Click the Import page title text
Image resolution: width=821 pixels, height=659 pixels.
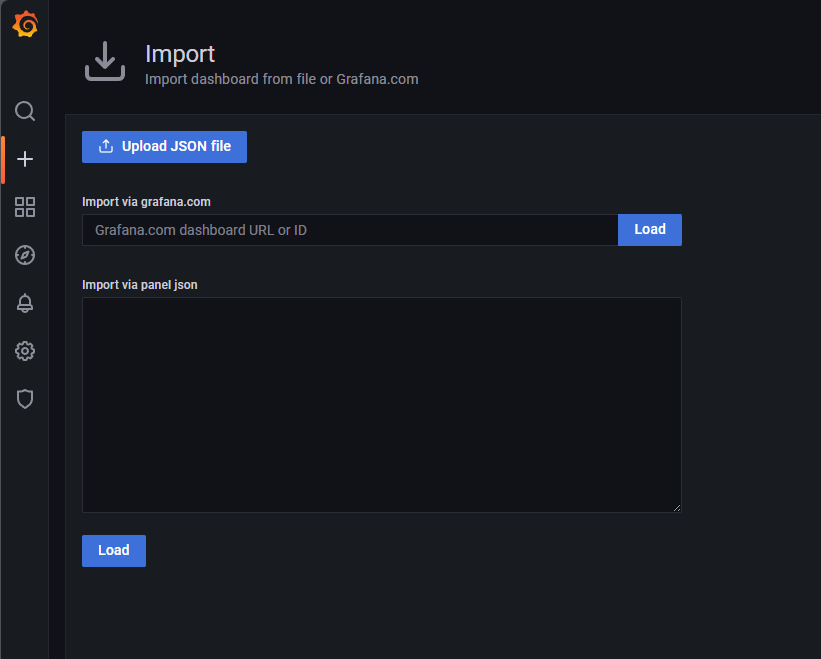point(180,54)
